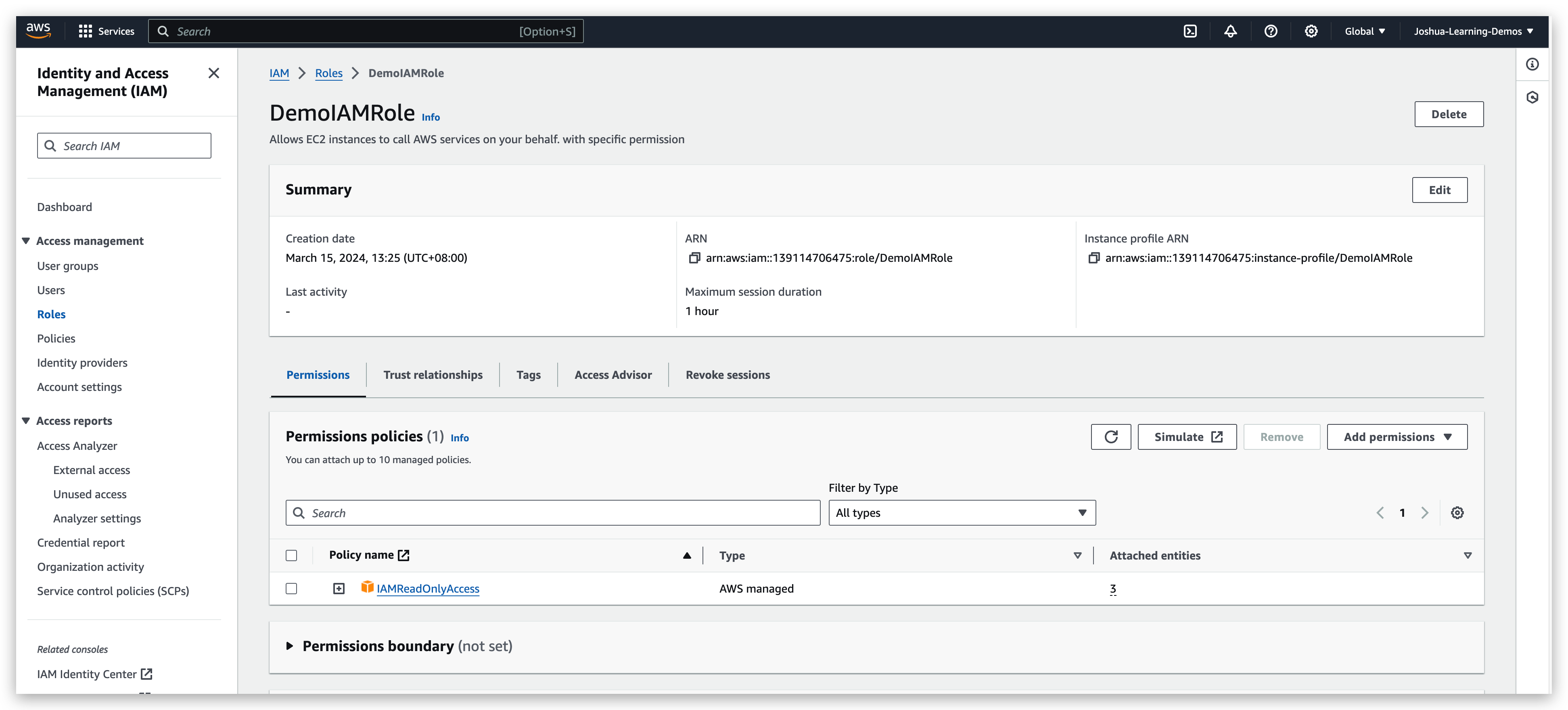Copy the role ARN using the copy icon

693,258
